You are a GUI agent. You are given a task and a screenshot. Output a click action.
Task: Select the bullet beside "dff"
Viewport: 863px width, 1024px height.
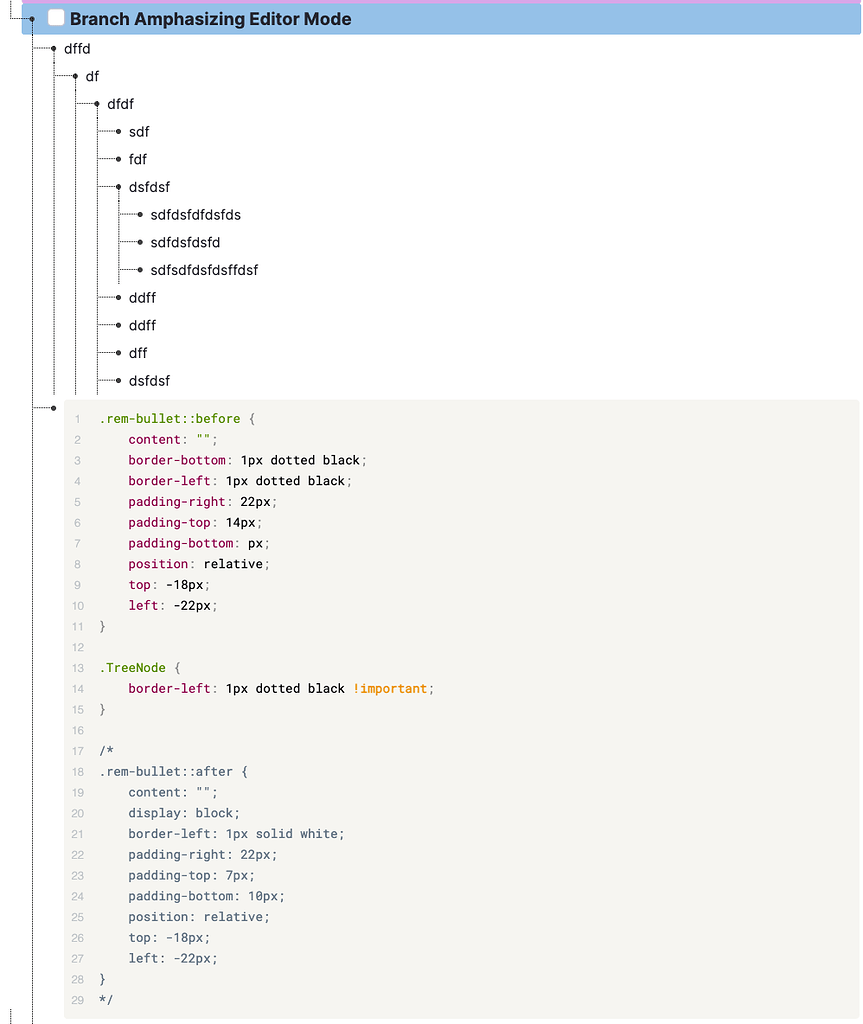(118, 352)
